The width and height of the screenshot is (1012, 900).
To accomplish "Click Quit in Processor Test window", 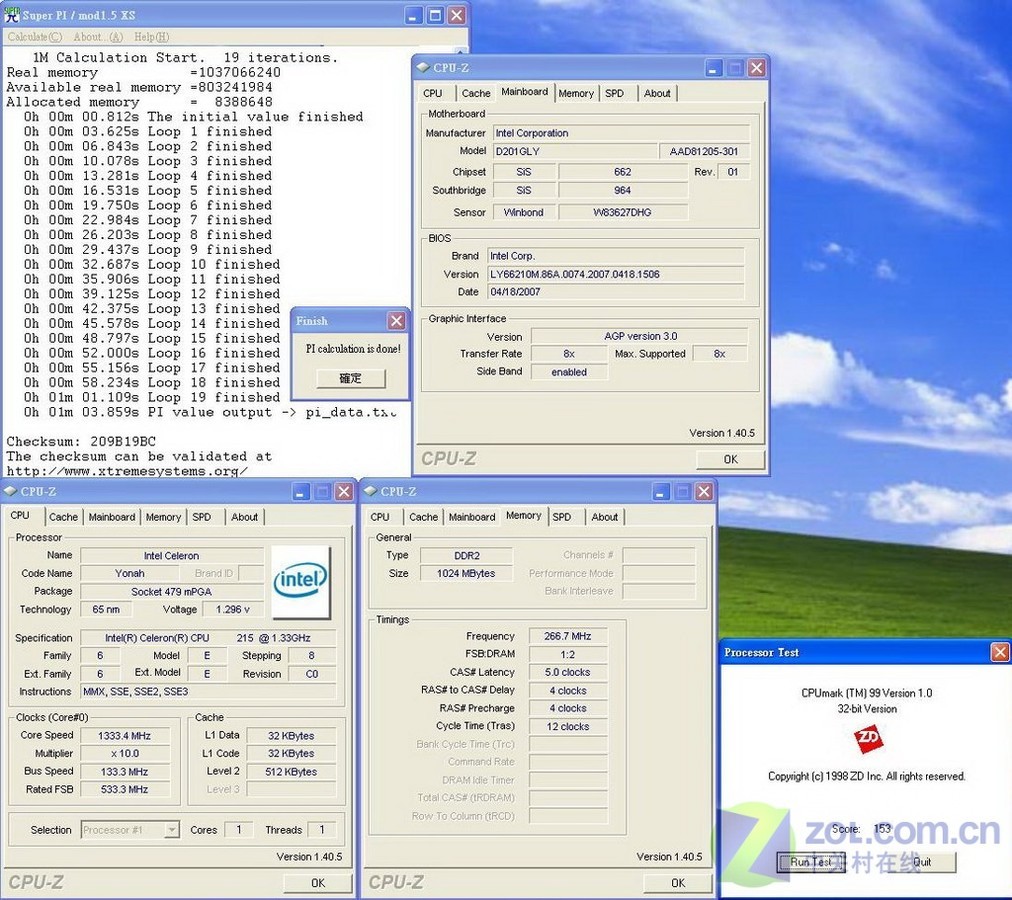I will (x=922, y=862).
